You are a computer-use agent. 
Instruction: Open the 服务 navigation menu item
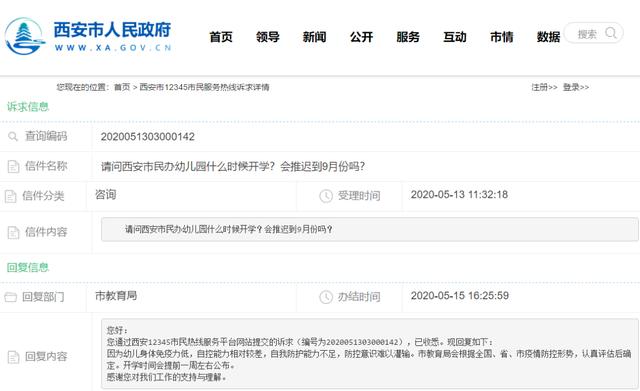pyautogui.click(x=408, y=37)
